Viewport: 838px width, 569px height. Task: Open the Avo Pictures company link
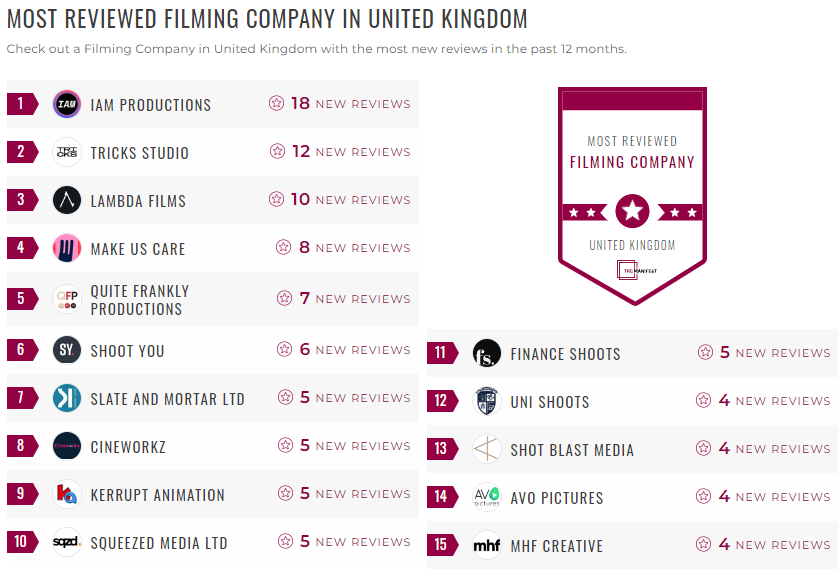(x=557, y=498)
